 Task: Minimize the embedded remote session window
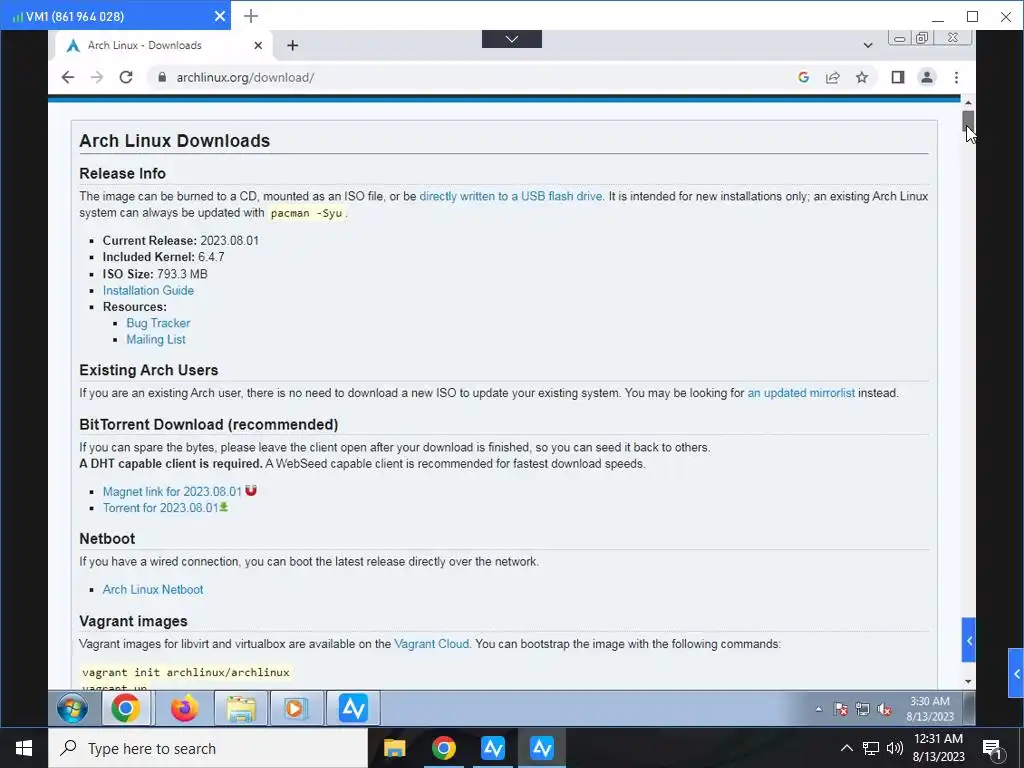(899, 39)
